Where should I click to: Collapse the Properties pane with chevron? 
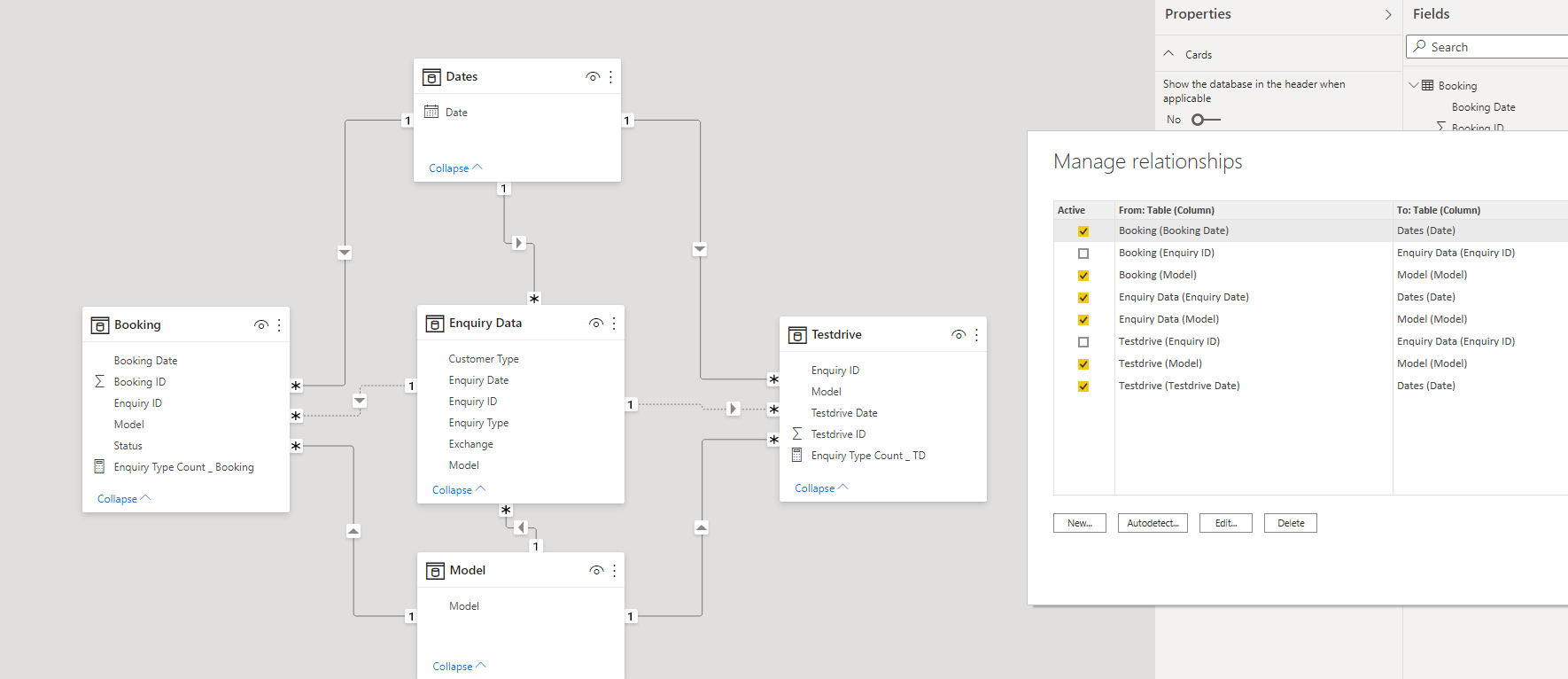click(1388, 15)
